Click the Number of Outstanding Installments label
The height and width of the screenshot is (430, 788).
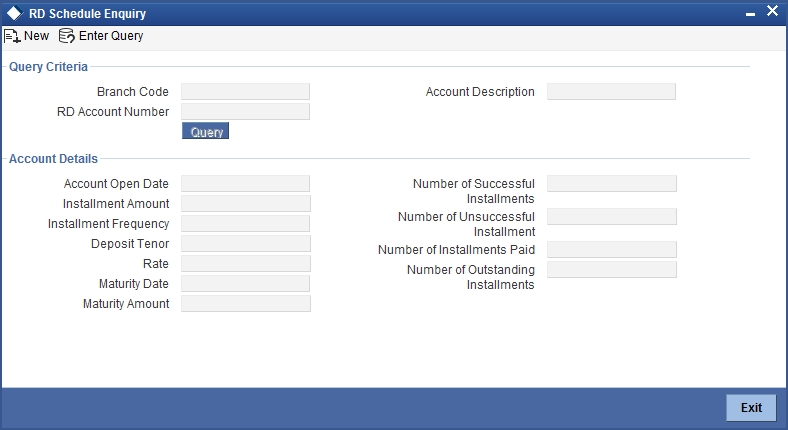coord(470,277)
